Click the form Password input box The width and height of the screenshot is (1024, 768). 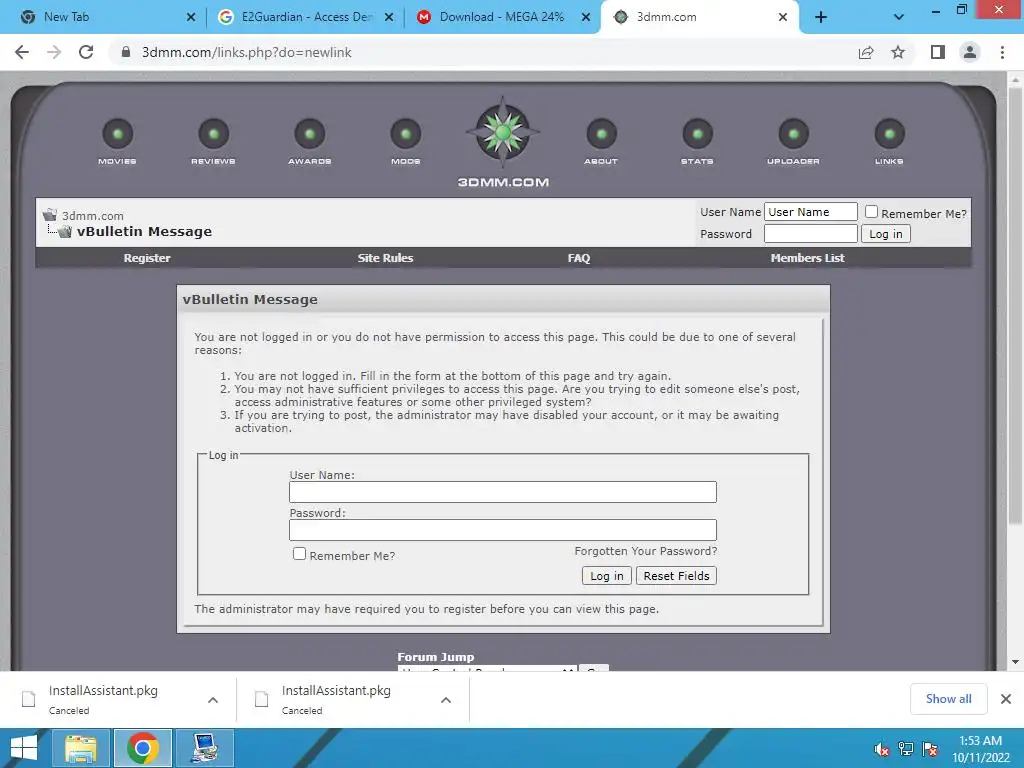tap(503, 530)
